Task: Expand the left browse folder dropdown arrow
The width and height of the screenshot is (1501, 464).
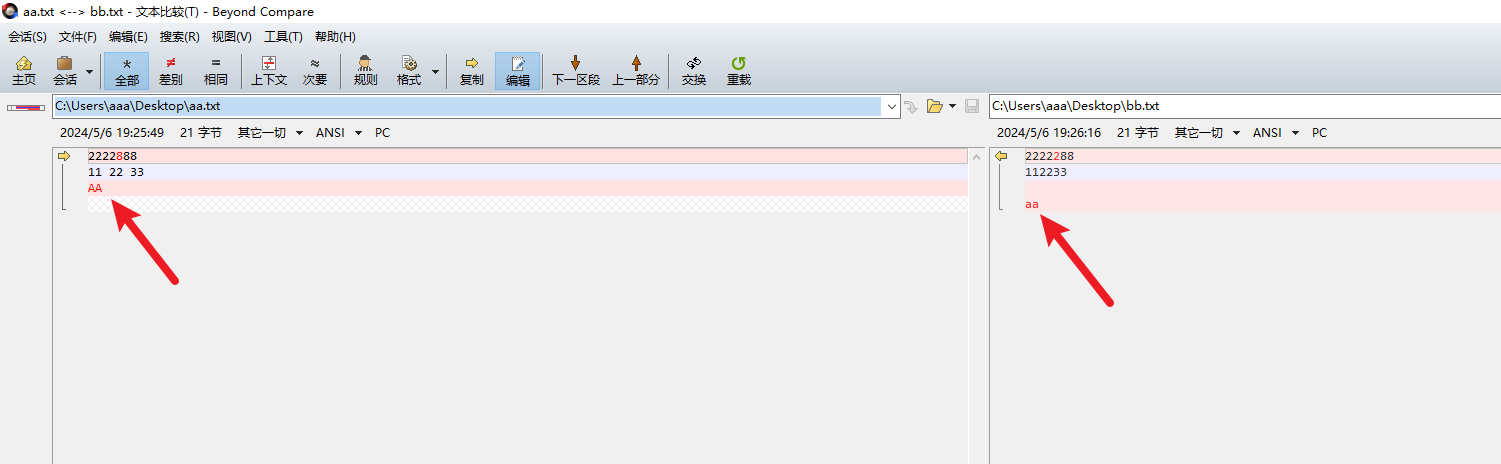Action: 953,106
